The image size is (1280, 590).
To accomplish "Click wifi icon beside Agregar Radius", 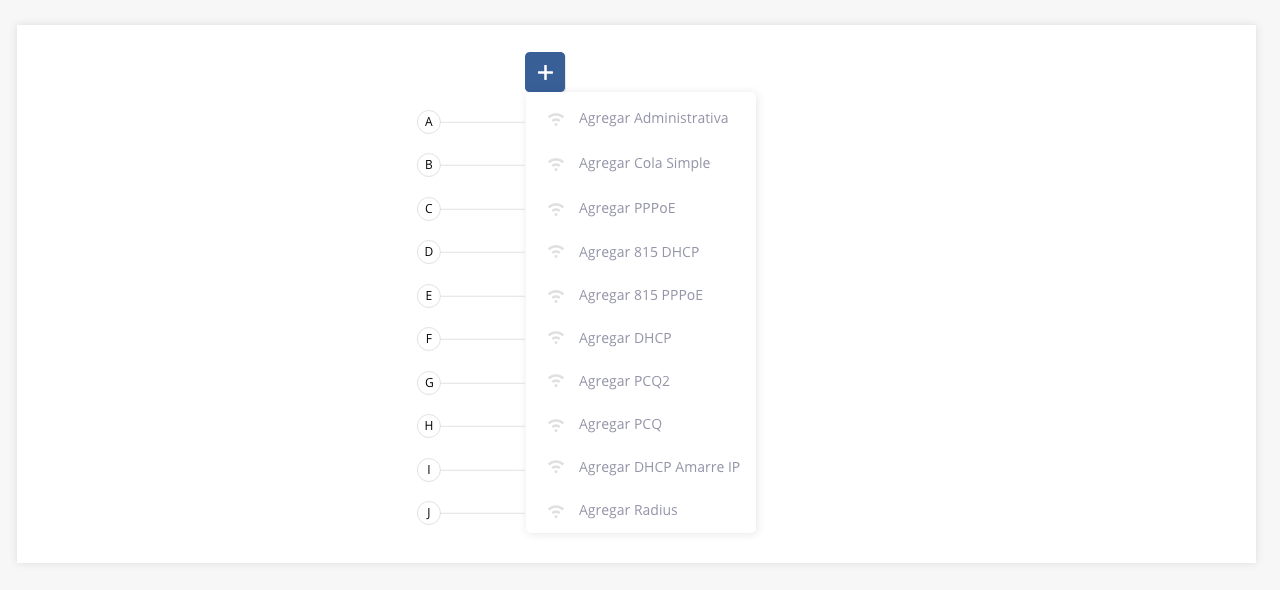I will tap(556, 511).
